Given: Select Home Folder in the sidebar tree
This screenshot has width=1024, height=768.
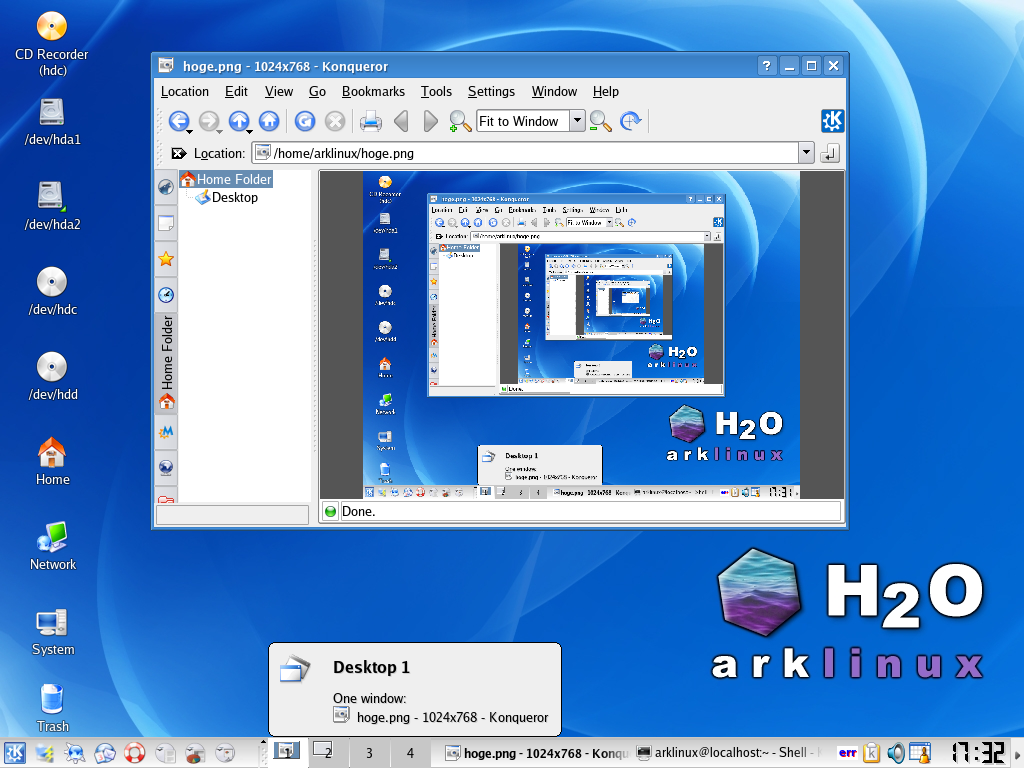Looking at the screenshot, I should coord(226,179).
